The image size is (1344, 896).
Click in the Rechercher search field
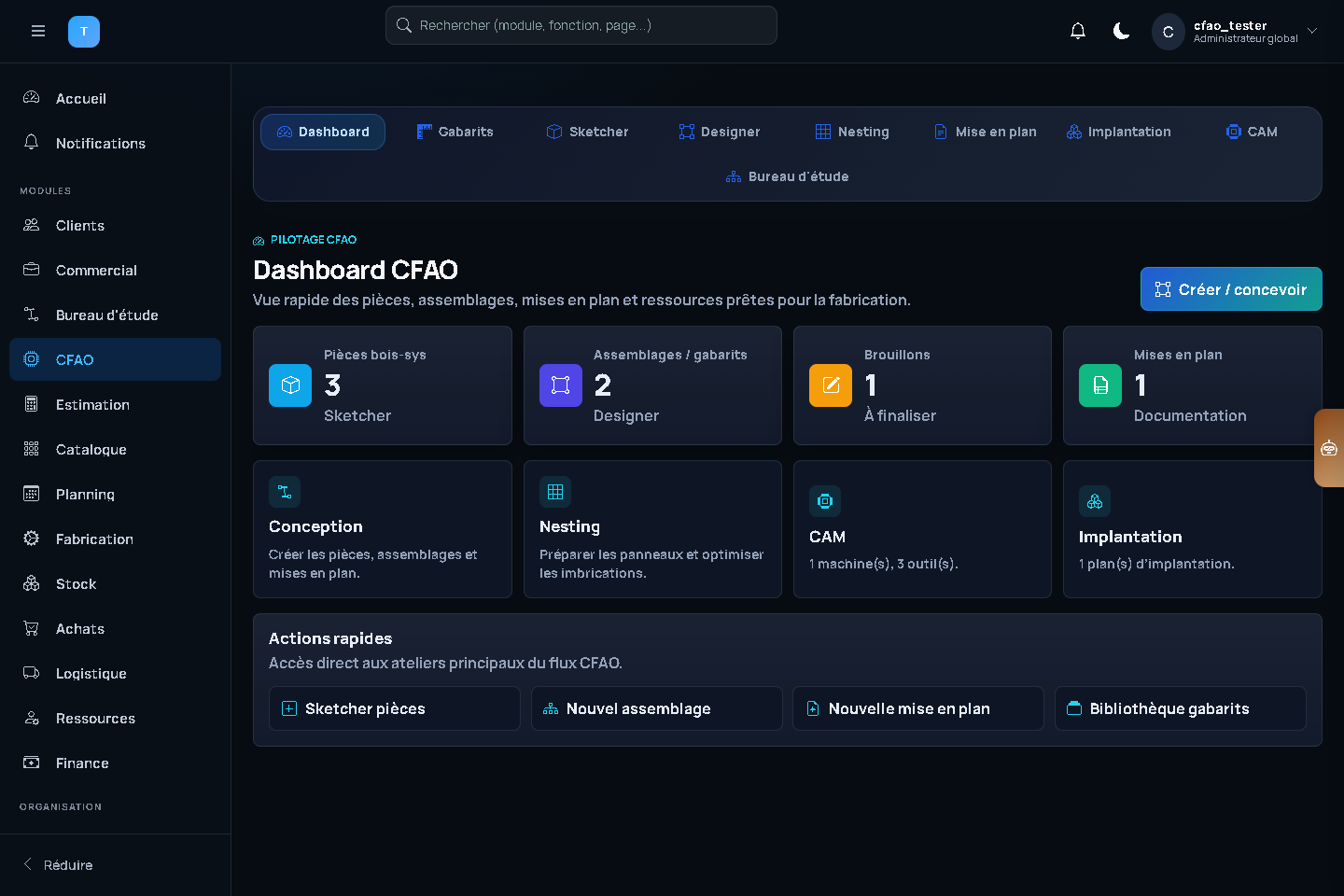[581, 25]
